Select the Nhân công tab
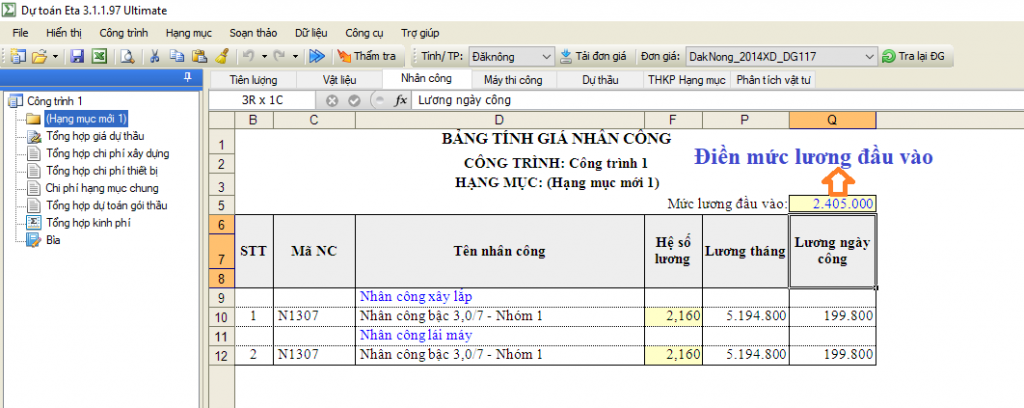Image resolution: width=1024 pixels, height=408 pixels. (426, 79)
